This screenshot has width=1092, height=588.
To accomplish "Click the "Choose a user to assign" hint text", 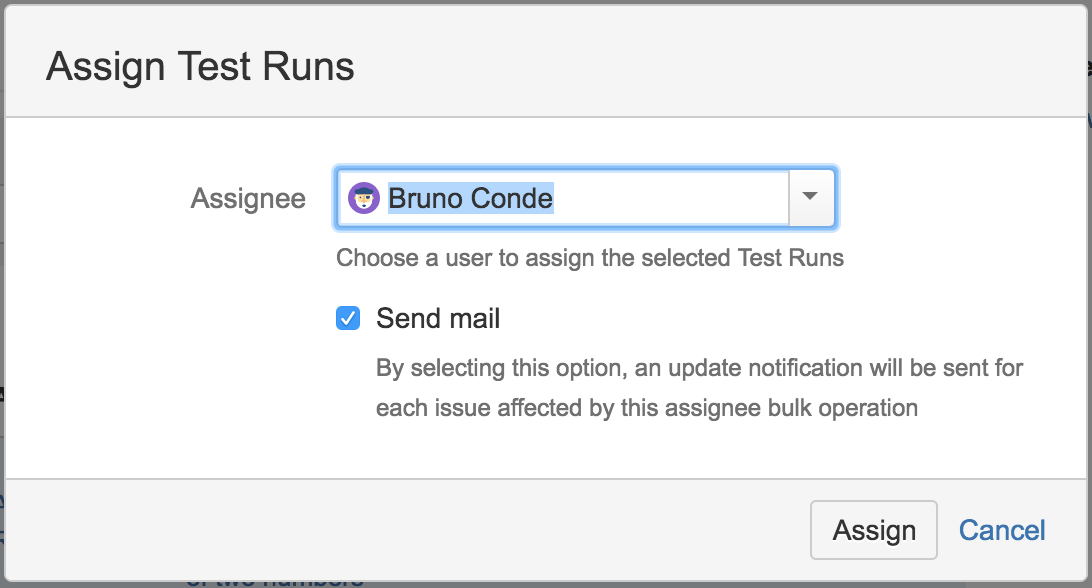I will pos(590,258).
